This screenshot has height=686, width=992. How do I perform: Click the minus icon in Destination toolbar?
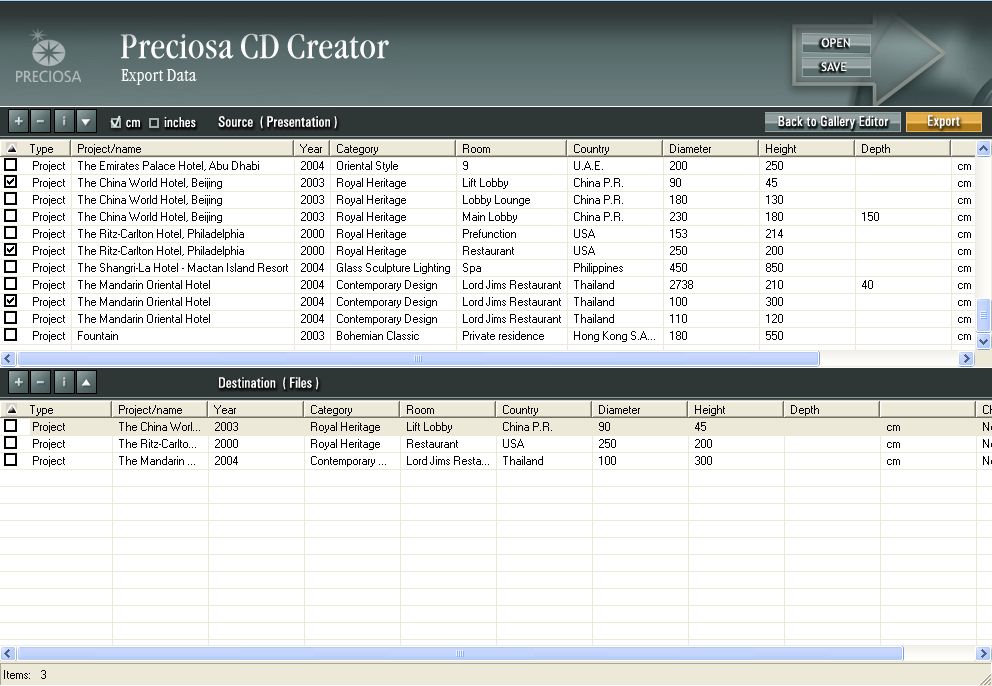[x=40, y=382]
